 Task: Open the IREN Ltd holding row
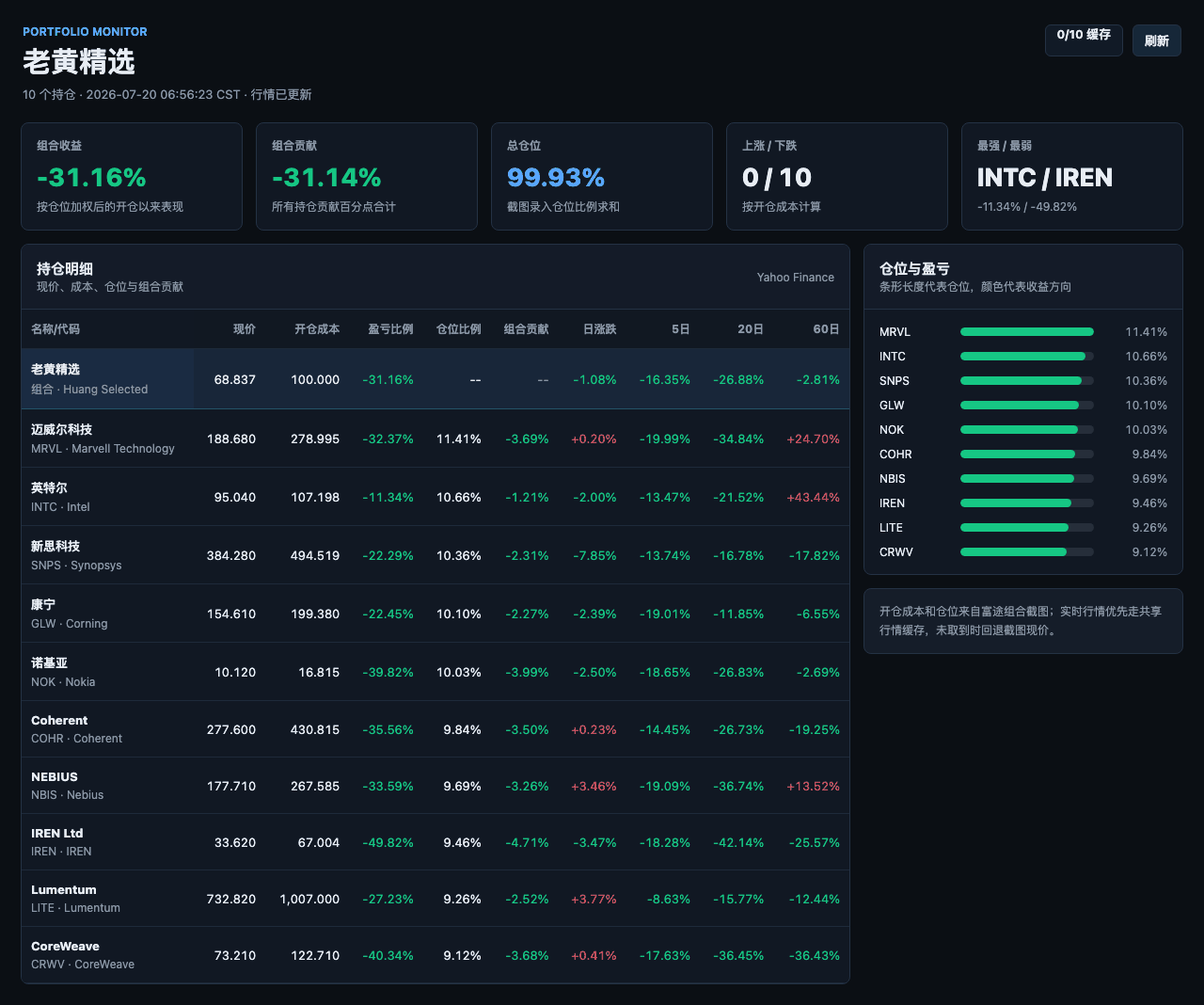436,842
